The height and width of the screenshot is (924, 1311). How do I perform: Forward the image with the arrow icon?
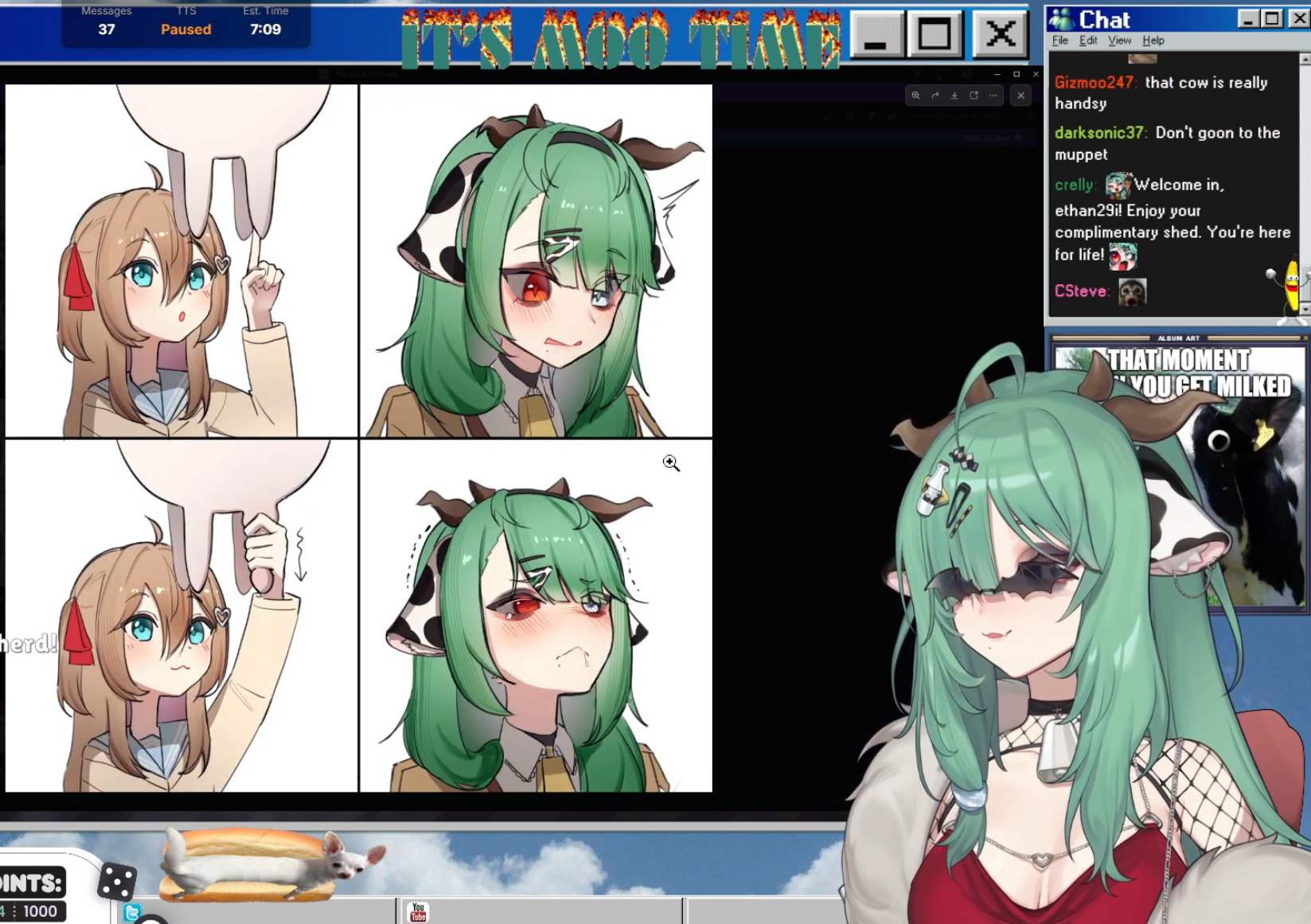[x=935, y=96]
